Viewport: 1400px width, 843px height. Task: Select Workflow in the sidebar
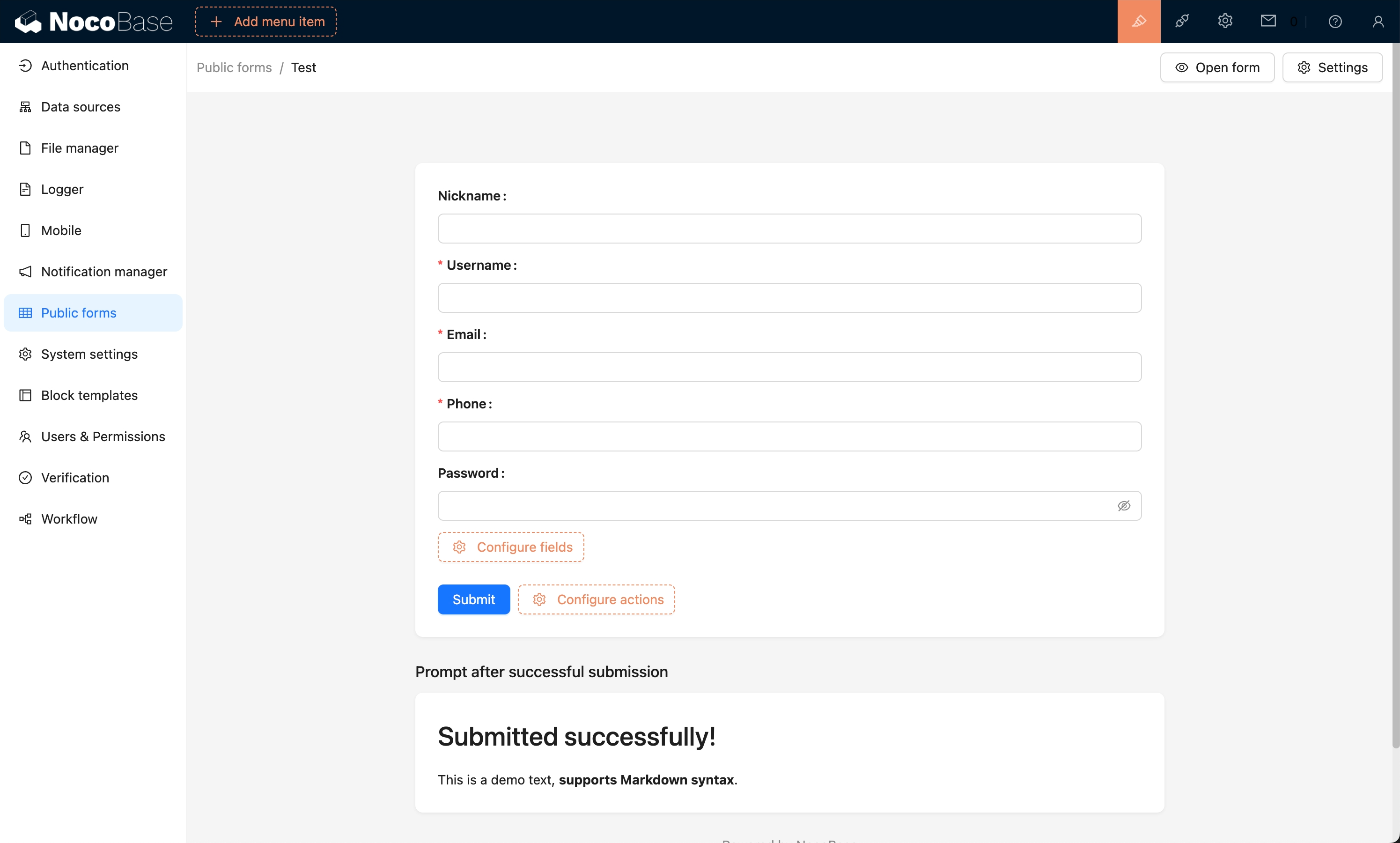[x=69, y=518]
